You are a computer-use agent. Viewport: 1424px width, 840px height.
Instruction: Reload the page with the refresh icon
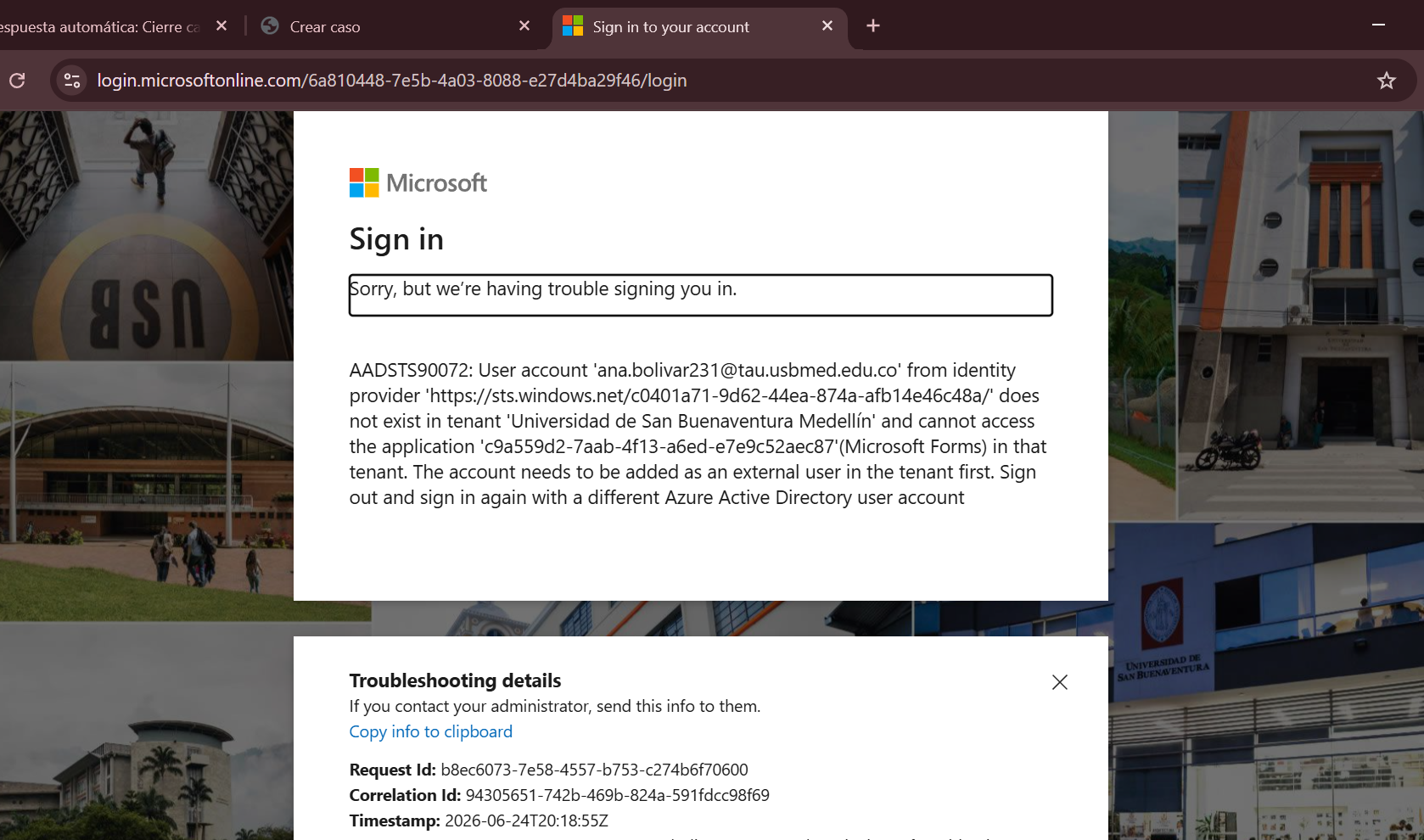tap(17, 81)
